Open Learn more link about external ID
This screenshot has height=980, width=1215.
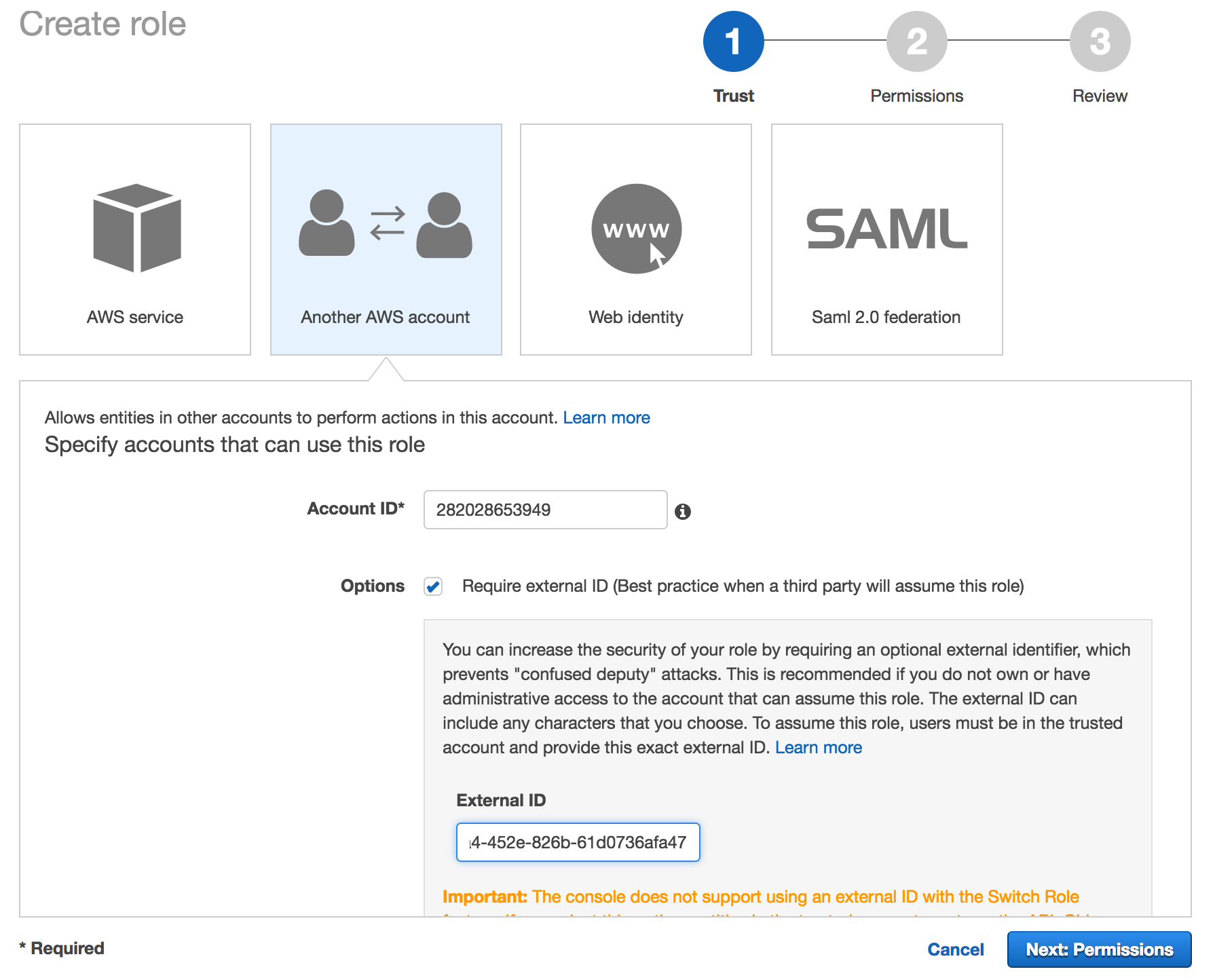click(819, 747)
